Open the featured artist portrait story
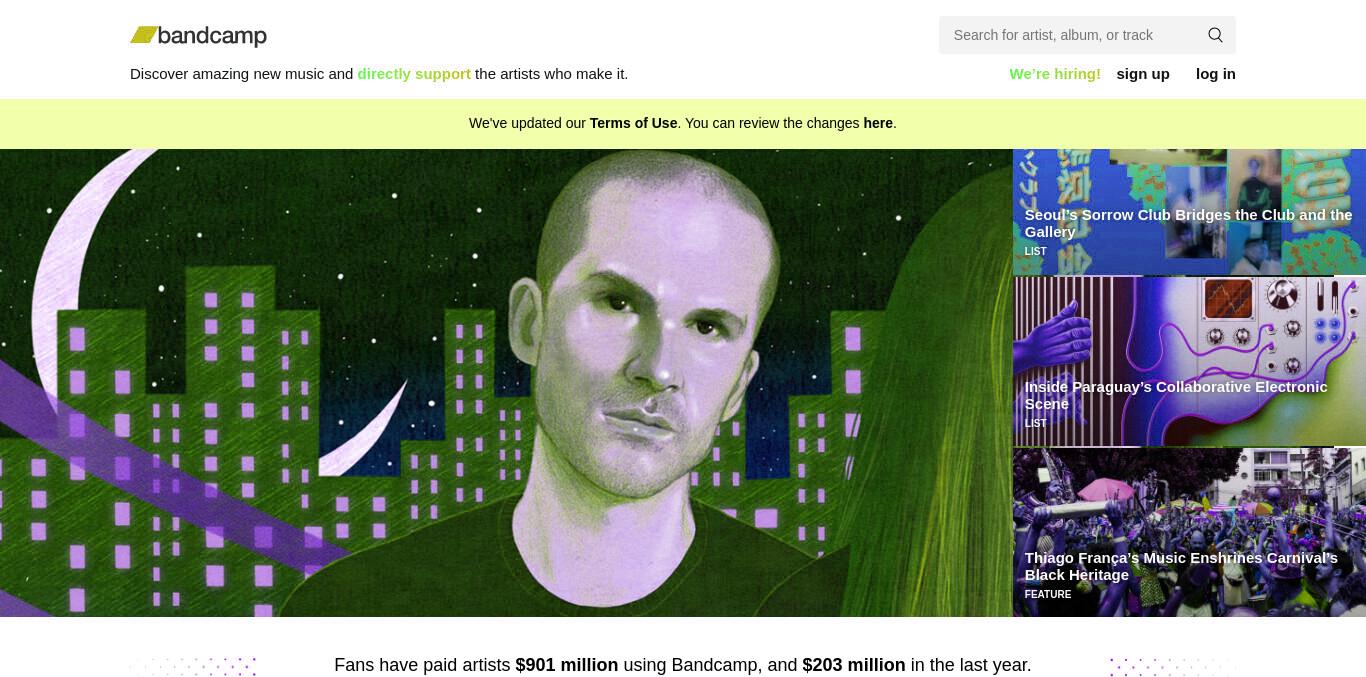This screenshot has width=1366, height=677. point(506,383)
